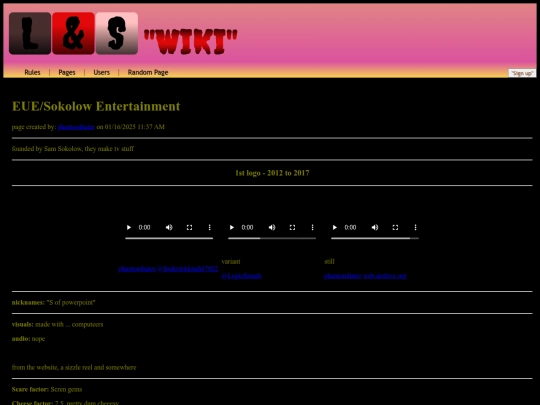Seek on the variant video's progress bar

click(x=272, y=238)
